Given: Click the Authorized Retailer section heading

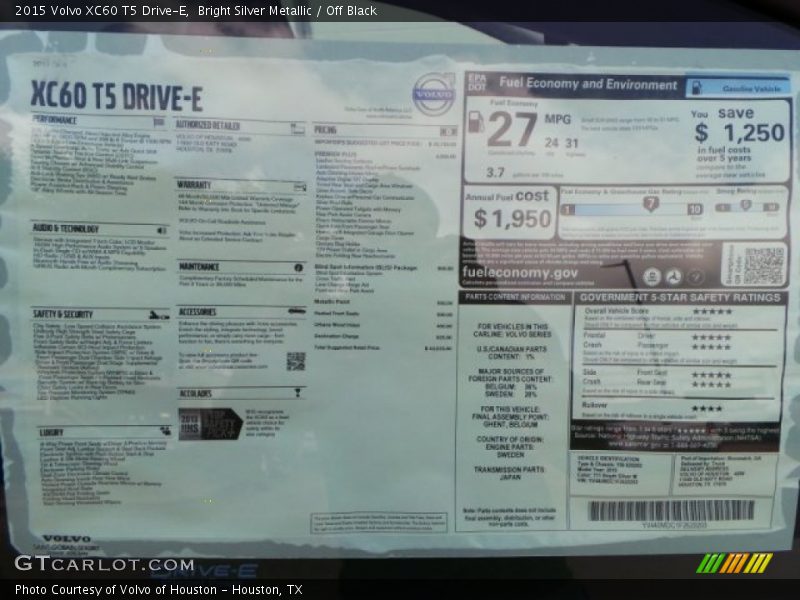Looking at the screenshot, I should 208,125.
